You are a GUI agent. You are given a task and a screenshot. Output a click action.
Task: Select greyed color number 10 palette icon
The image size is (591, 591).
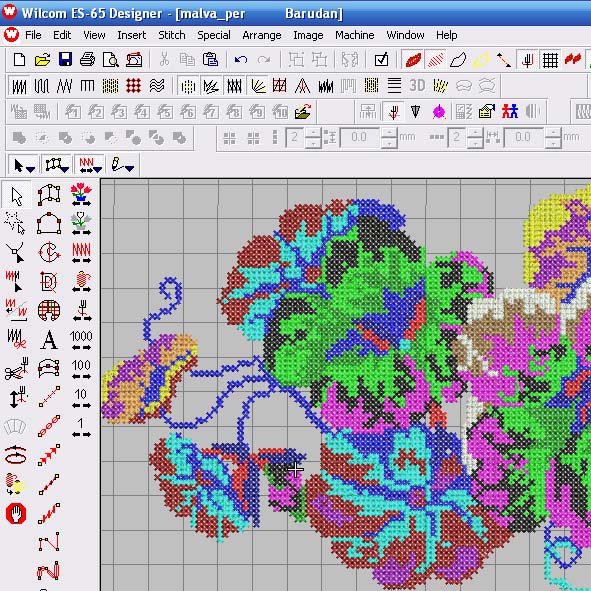280,112
